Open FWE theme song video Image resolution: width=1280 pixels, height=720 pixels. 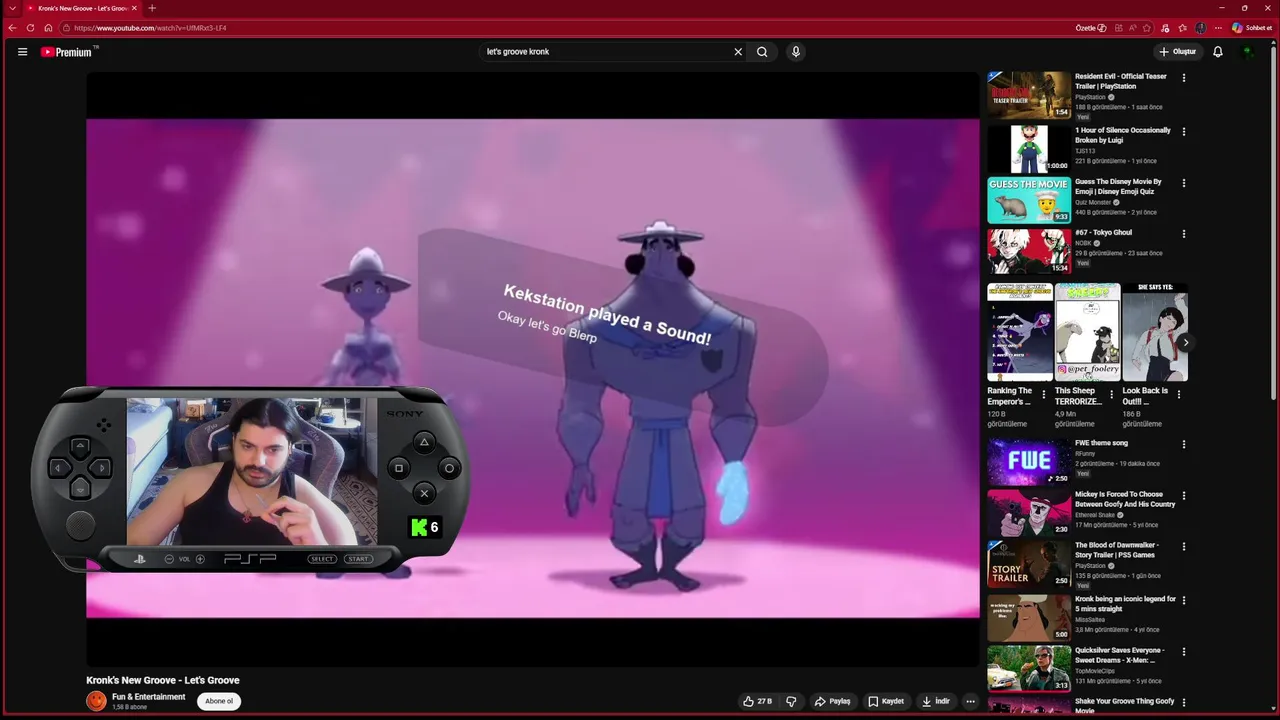pyautogui.click(x=1029, y=462)
